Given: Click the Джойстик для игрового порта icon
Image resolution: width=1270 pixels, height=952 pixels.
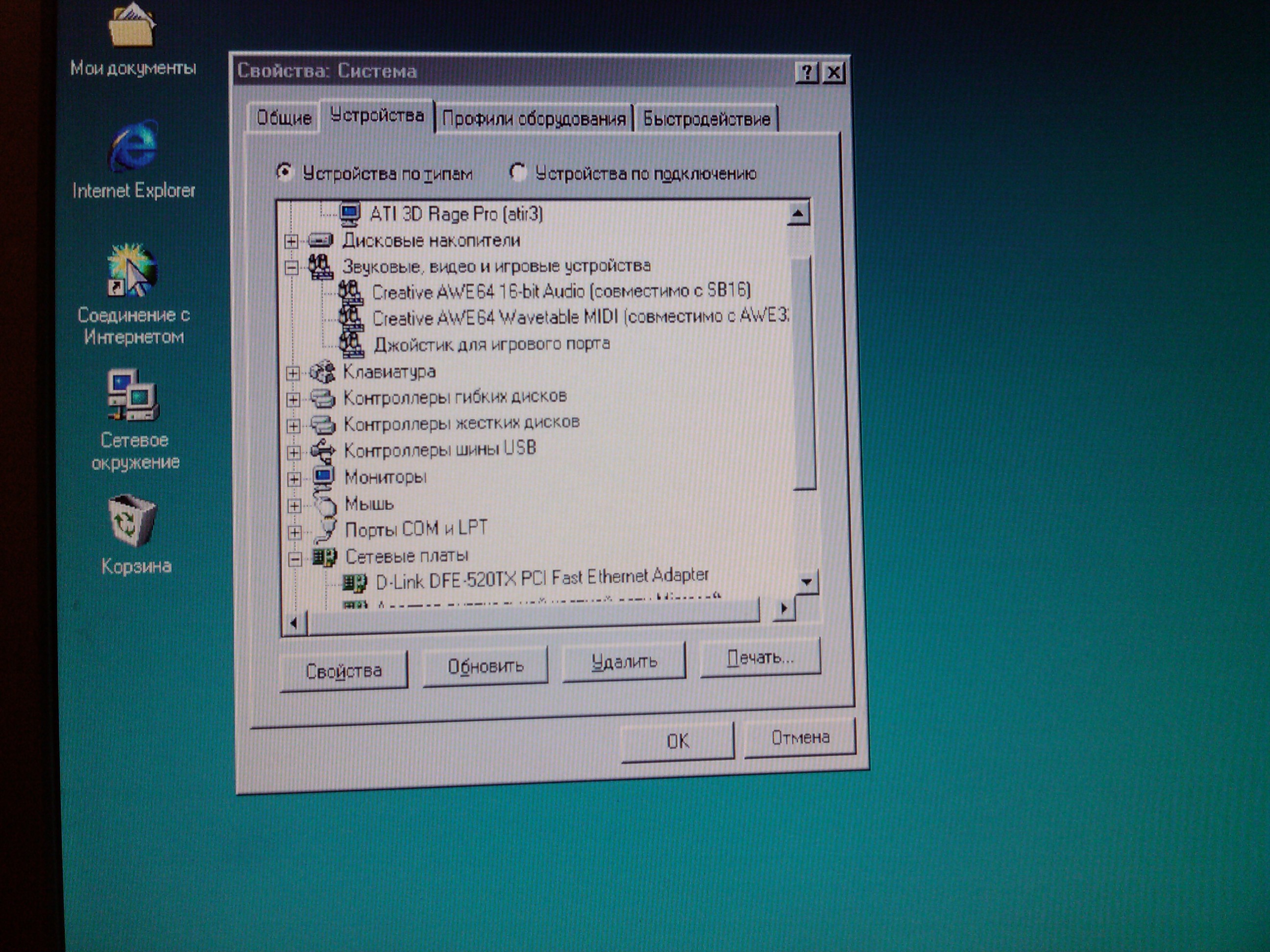Looking at the screenshot, I should 351,344.
